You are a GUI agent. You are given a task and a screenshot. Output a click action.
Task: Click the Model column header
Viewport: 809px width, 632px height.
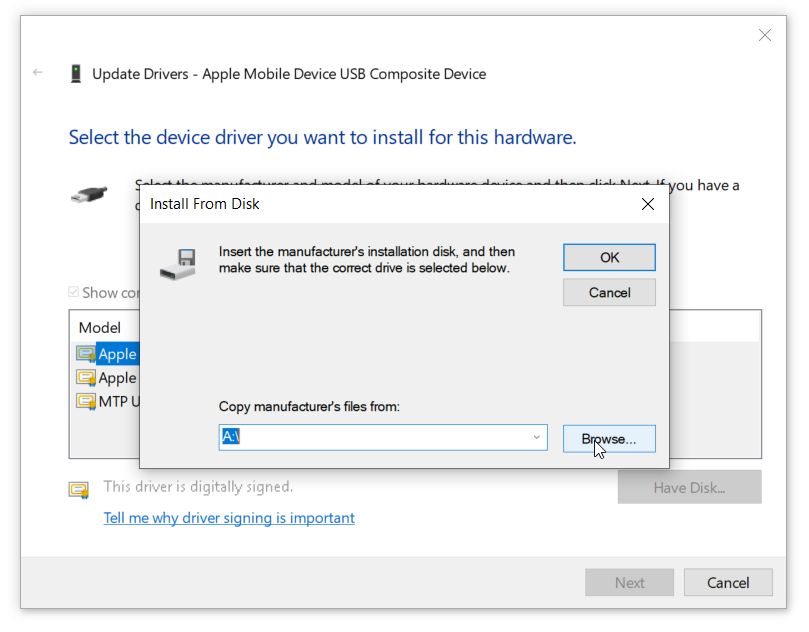coord(98,327)
